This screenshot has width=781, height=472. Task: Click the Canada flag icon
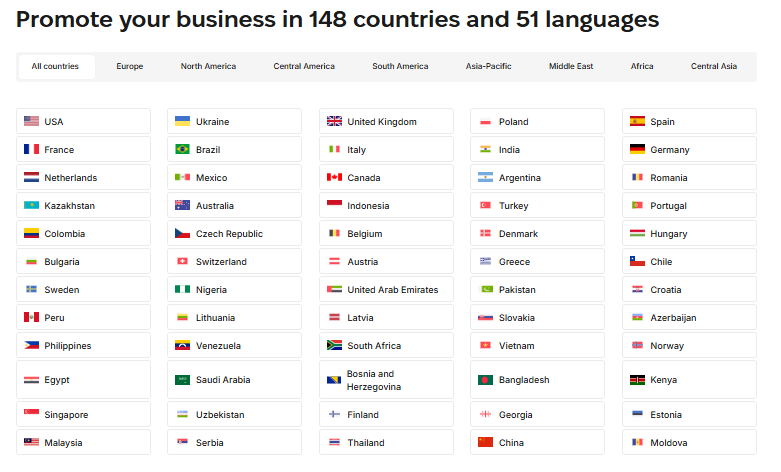pos(334,177)
